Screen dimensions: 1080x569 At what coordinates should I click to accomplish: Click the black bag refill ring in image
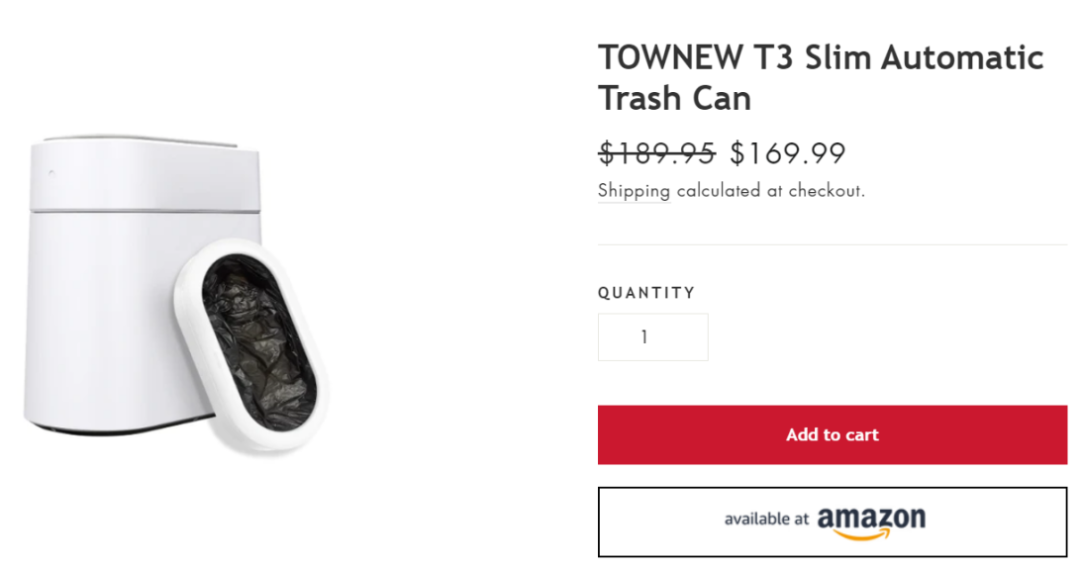click(x=253, y=345)
